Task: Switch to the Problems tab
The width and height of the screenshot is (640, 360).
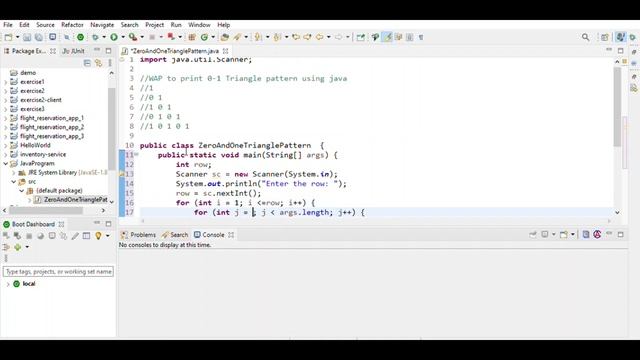Action: pos(138,235)
